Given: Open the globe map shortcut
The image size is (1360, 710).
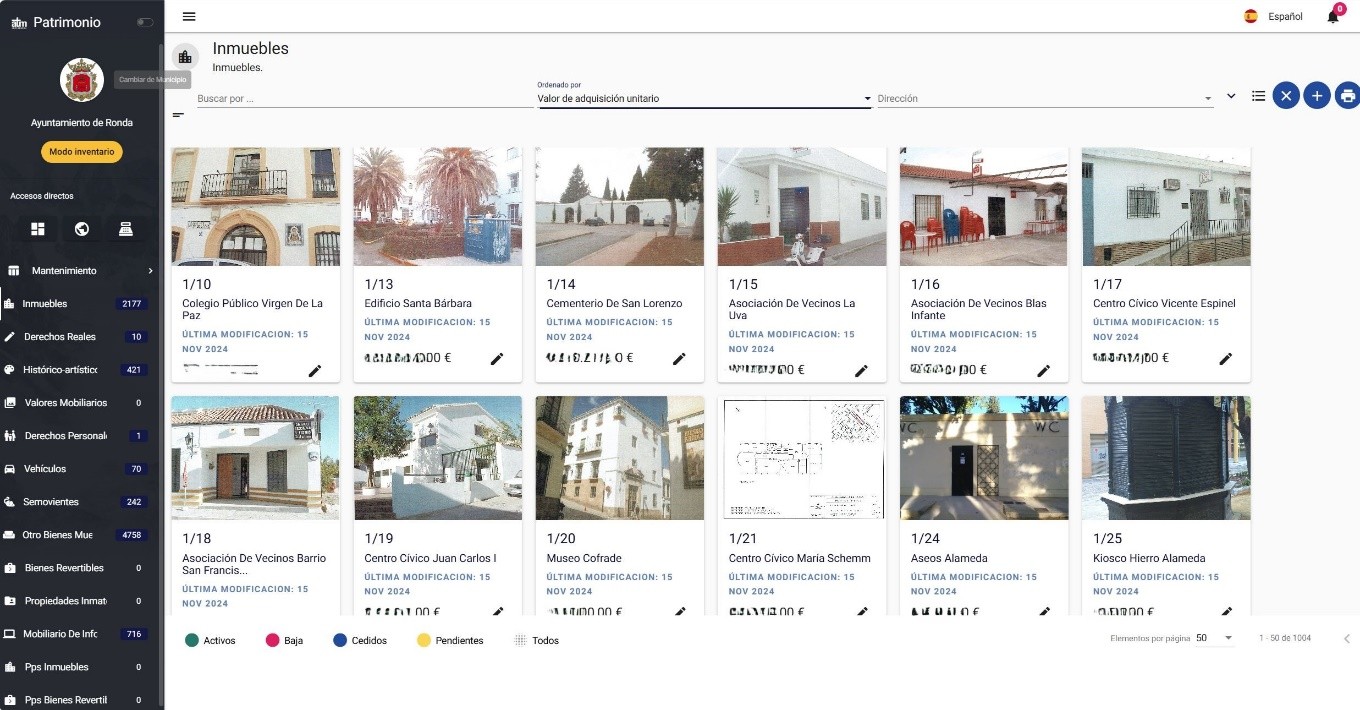Looking at the screenshot, I should pos(82,229).
